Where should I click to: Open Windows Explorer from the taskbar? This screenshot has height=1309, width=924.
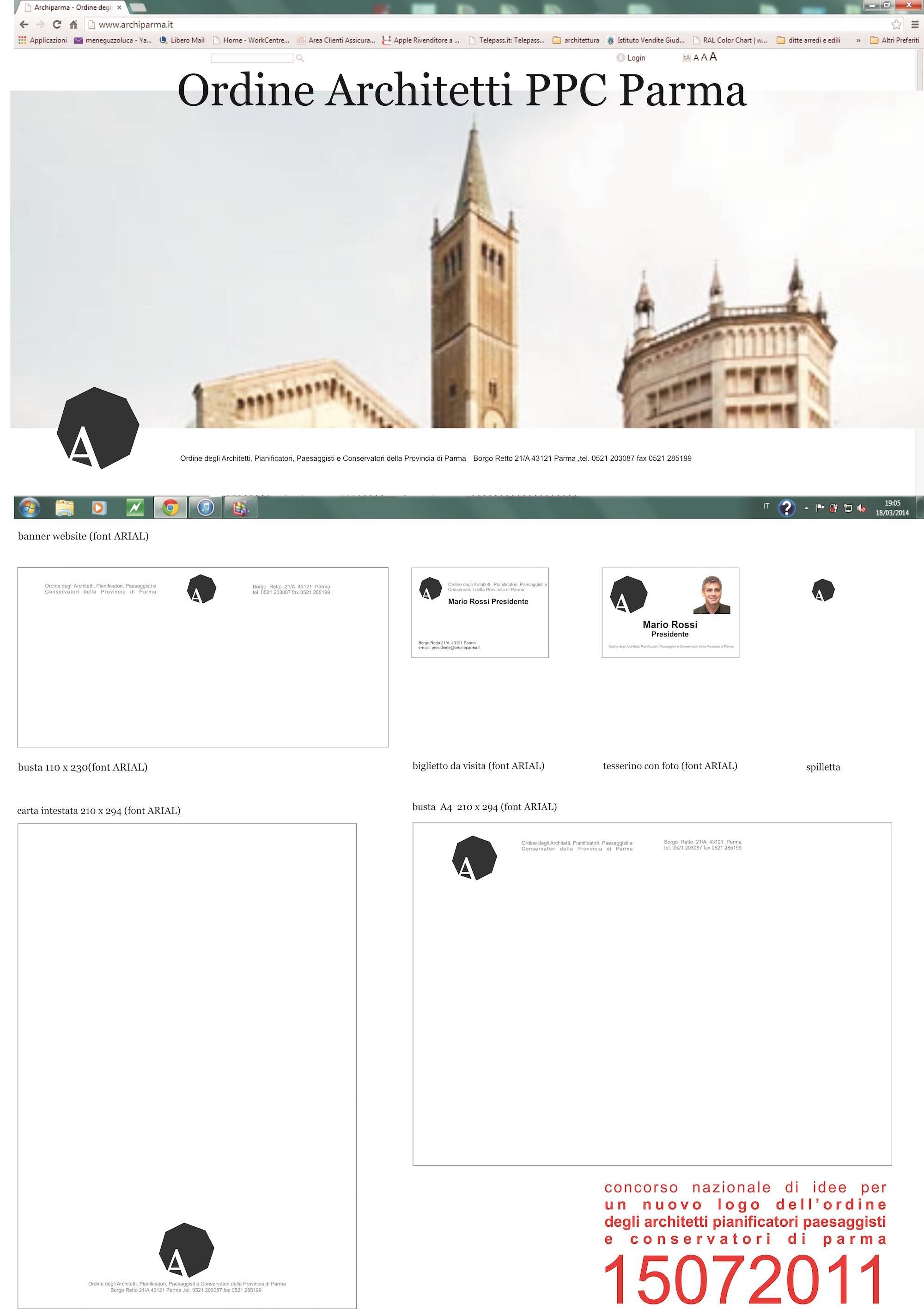click(64, 508)
